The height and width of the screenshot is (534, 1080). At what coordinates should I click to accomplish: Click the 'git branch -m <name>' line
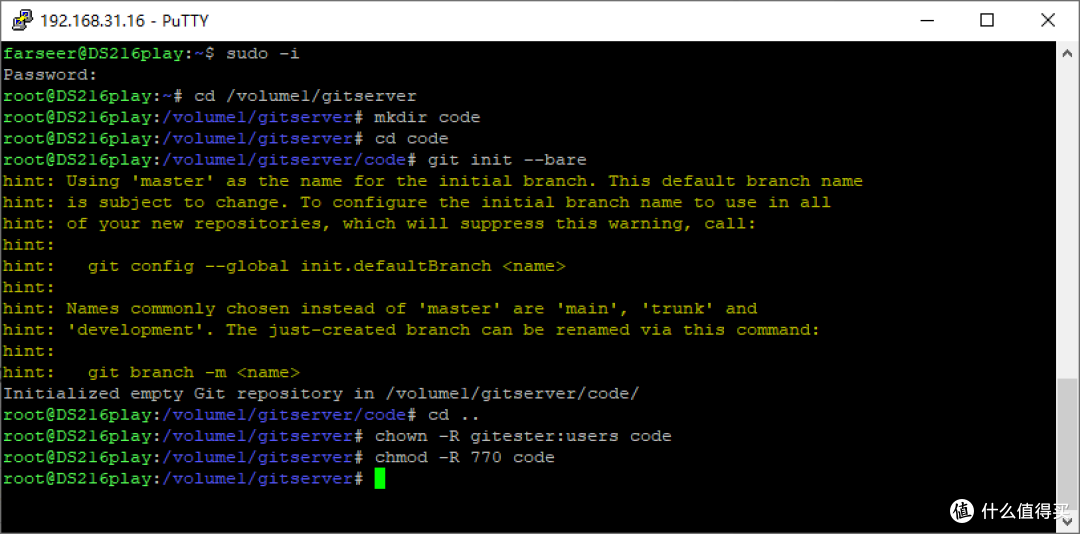152,372
